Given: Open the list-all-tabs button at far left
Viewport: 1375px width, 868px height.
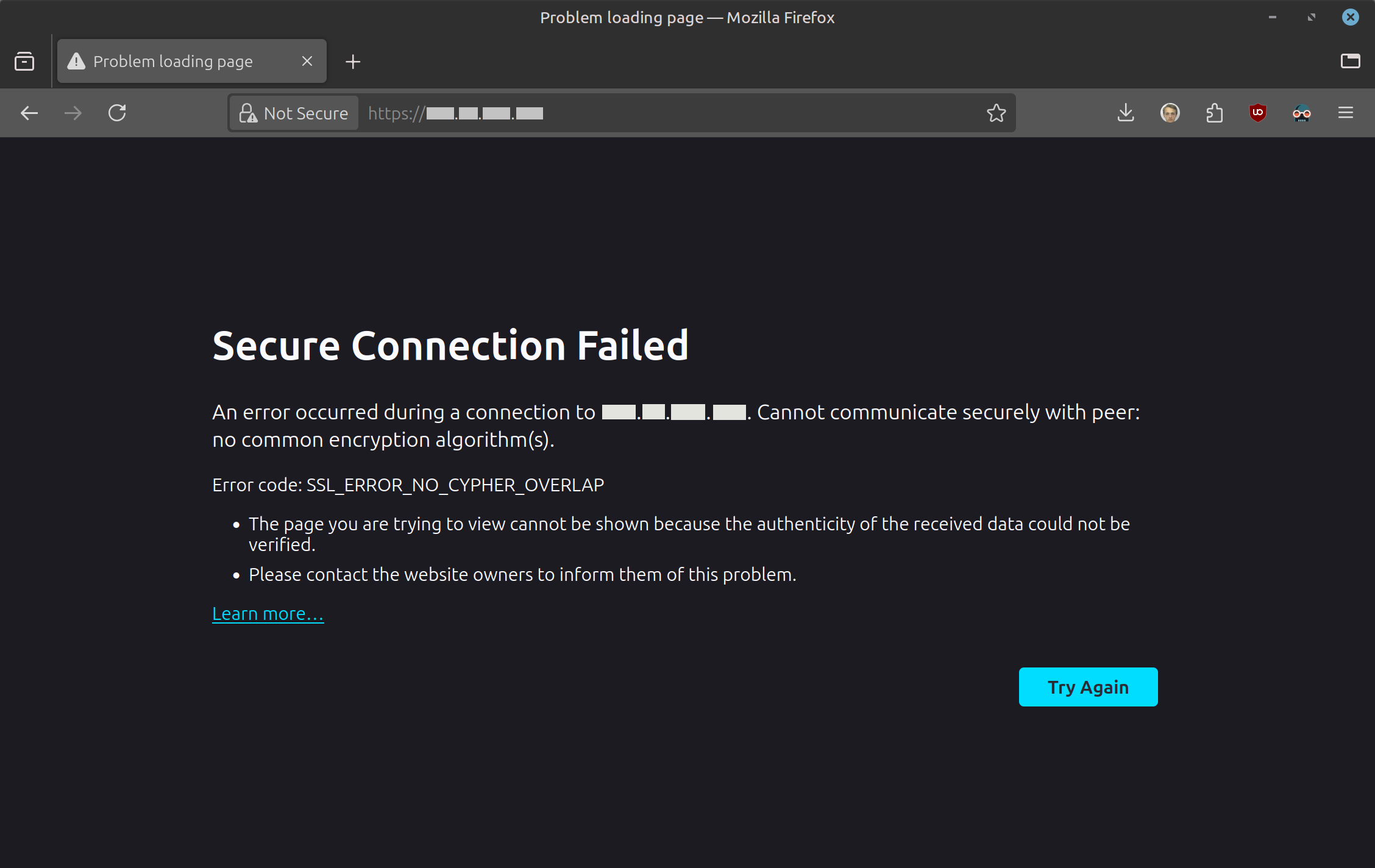Looking at the screenshot, I should tap(24, 62).
